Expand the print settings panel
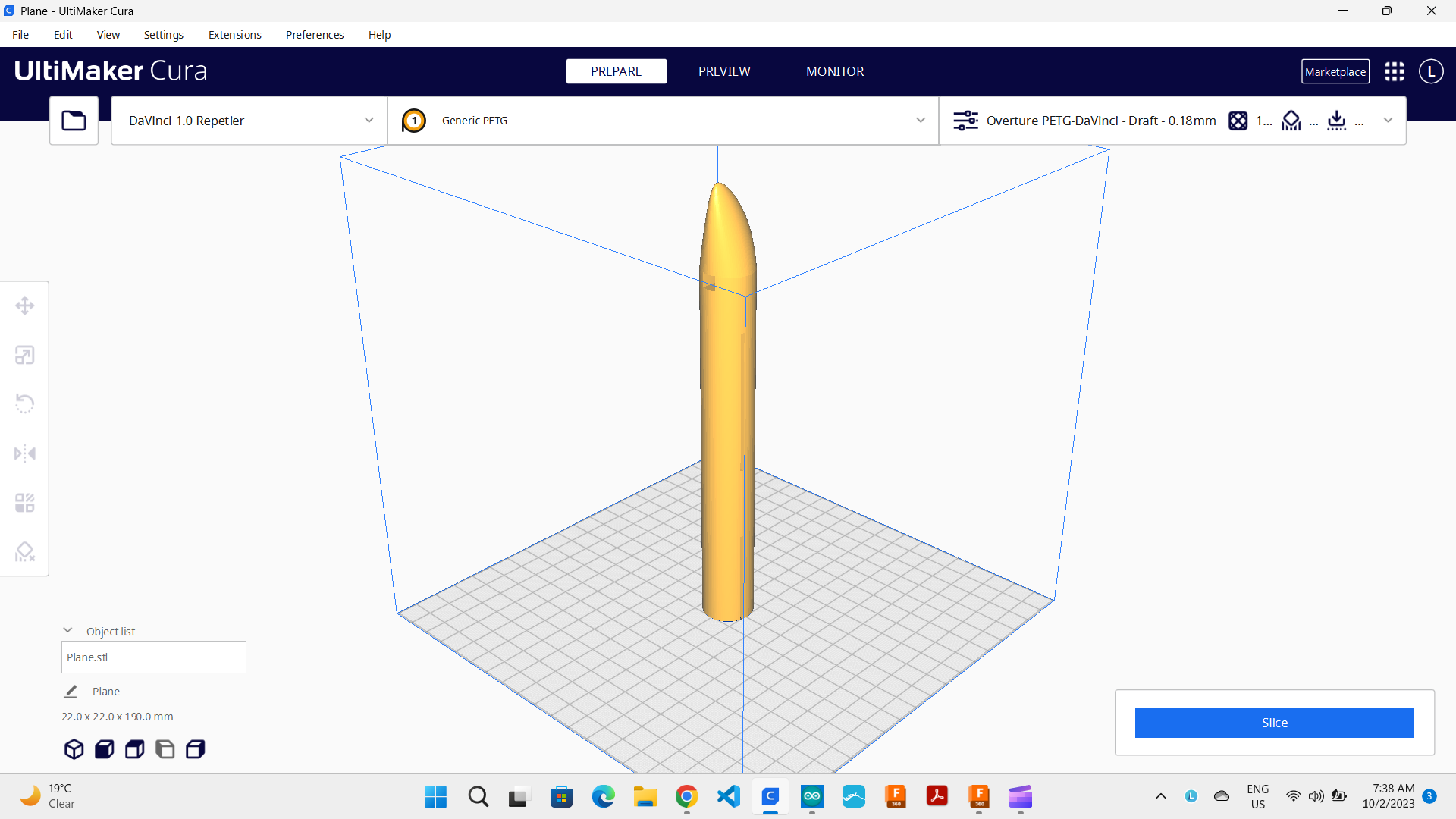 coord(1389,120)
